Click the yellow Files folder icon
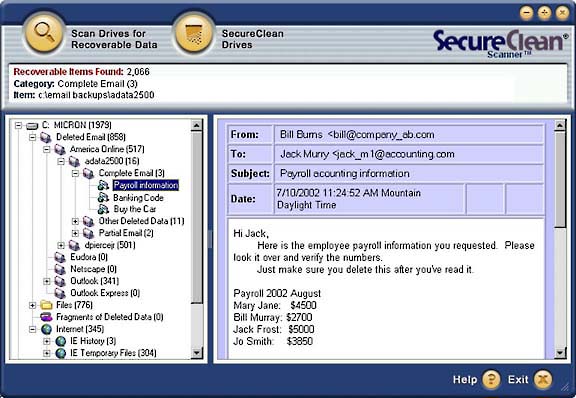Screen dimensions: 576x398 click(46, 305)
